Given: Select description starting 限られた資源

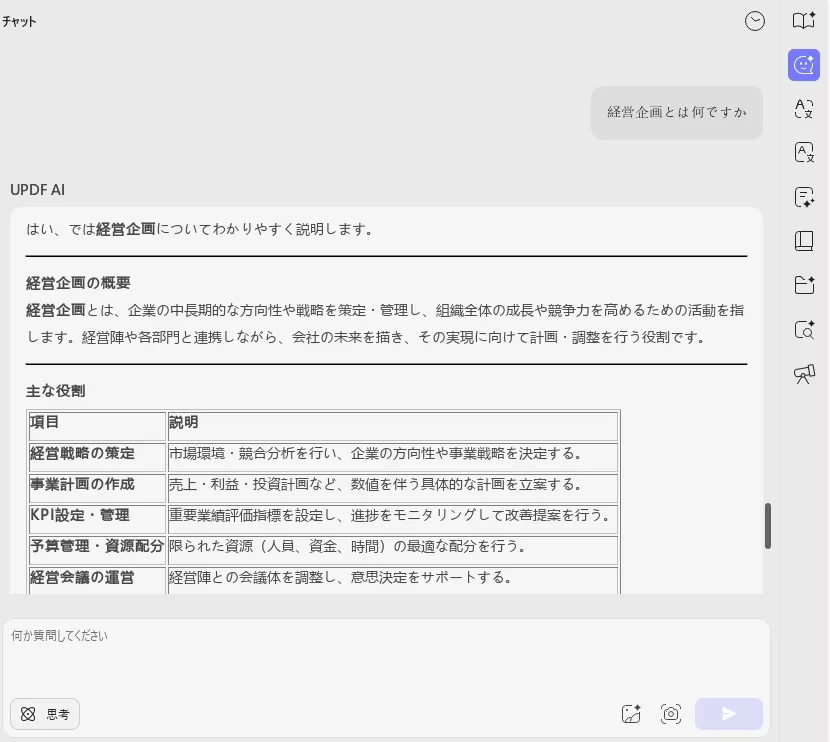Looking at the screenshot, I should (393, 549).
